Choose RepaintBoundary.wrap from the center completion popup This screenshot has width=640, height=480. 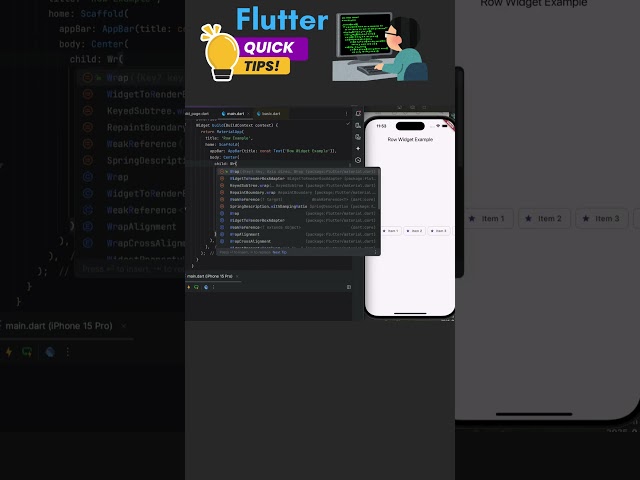pyautogui.click(x=298, y=193)
